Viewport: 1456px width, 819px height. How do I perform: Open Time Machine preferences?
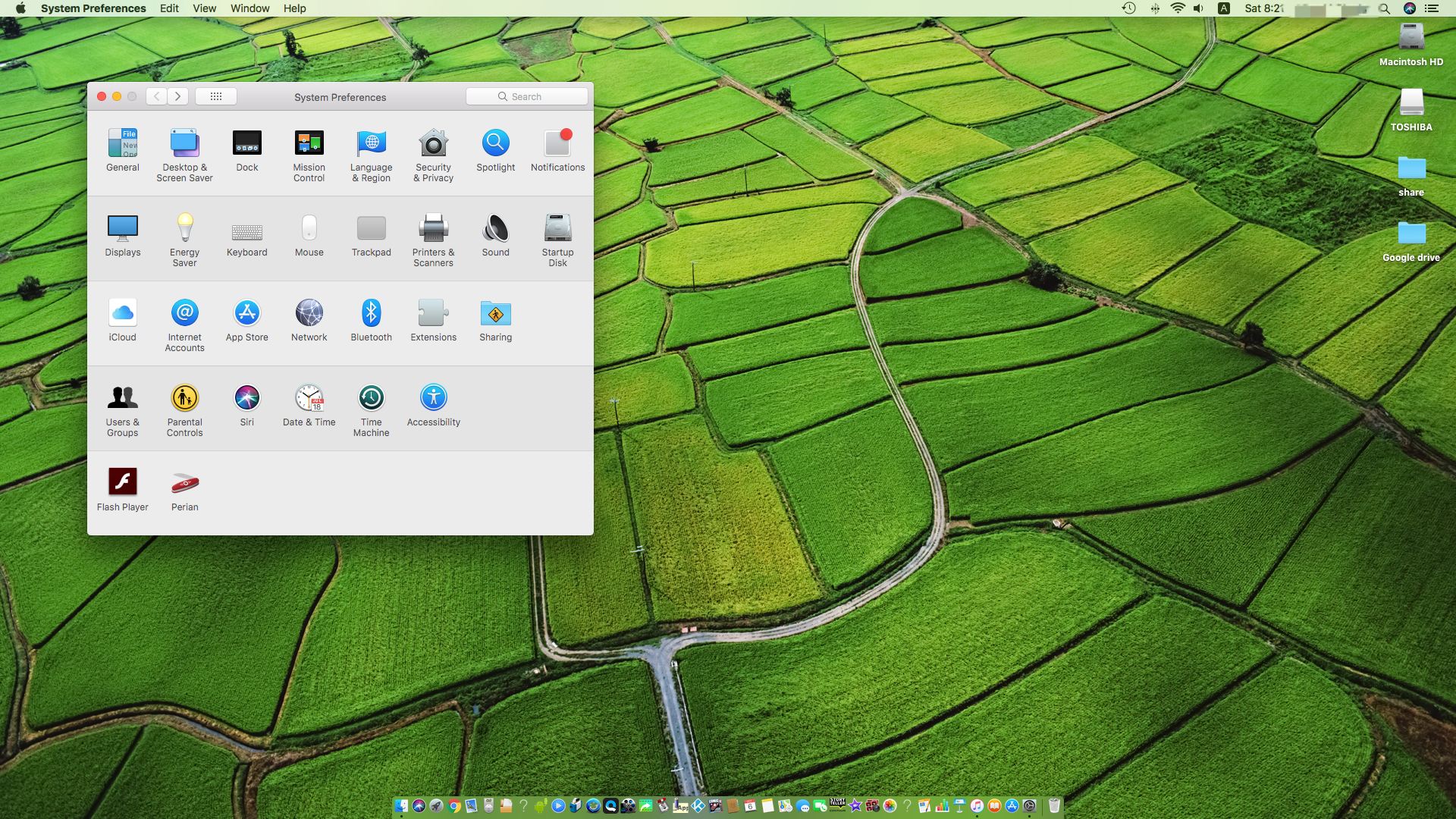point(371,398)
